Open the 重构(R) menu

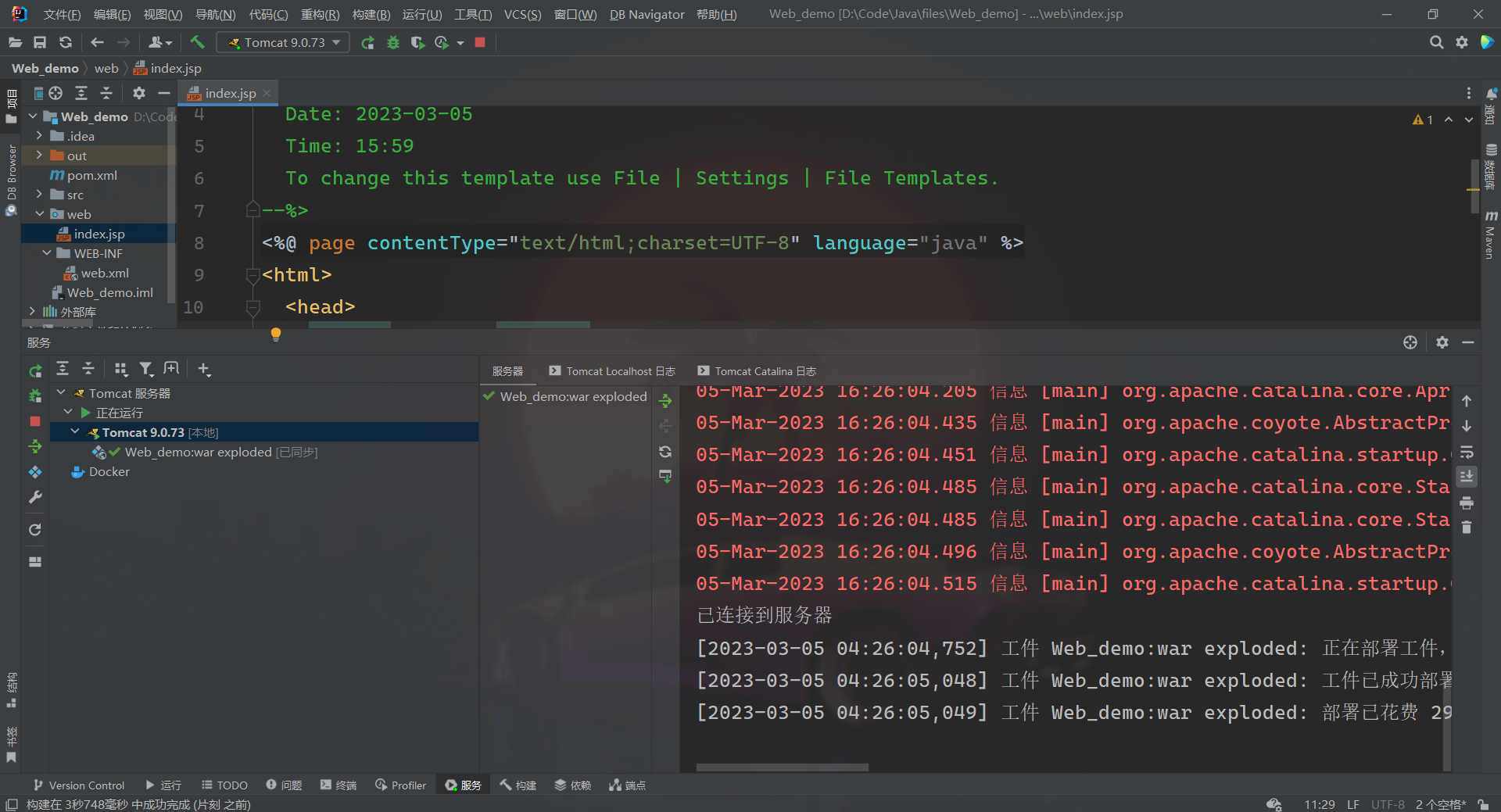320,14
